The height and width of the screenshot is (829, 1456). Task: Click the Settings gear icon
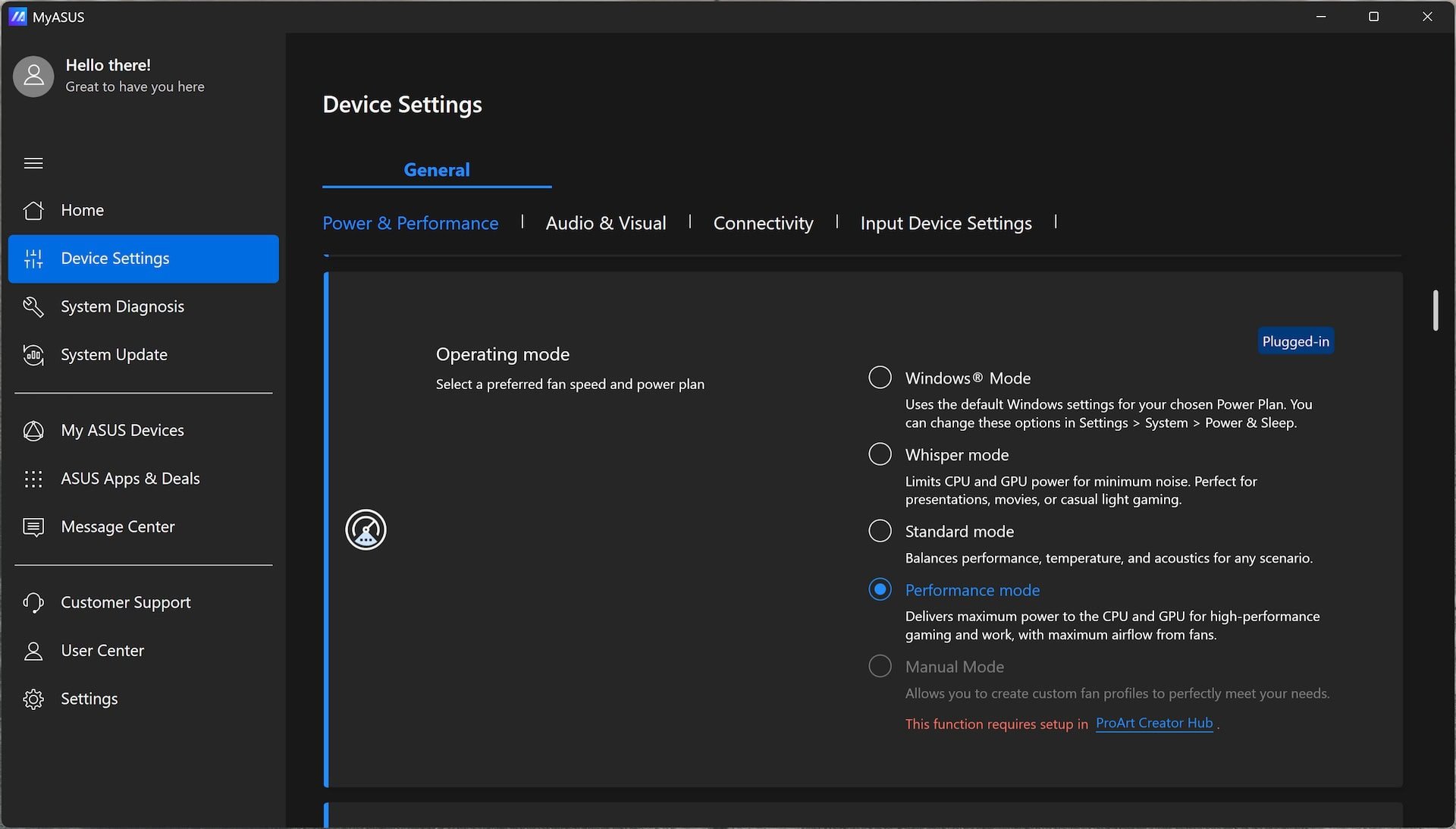point(33,699)
